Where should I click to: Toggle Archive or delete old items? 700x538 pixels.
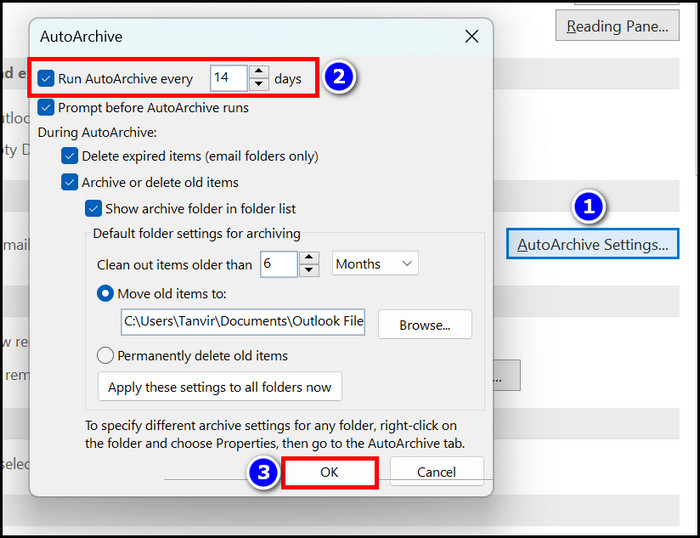click(70, 182)
